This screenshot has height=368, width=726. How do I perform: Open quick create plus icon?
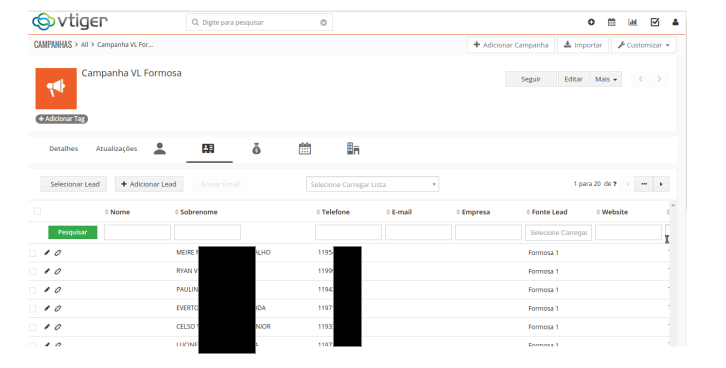coord(591,22)
